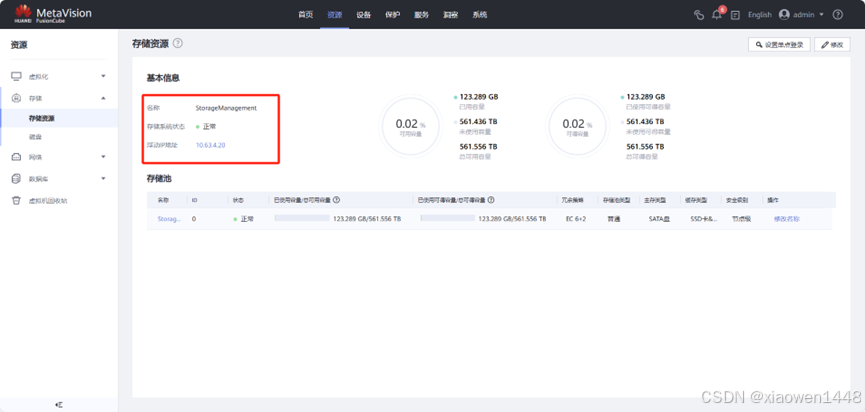Viewport: 865px width, 412px height.
Task: Click the 设置单点登录 button
Action: pyautogui.click(x=779, y=45)
